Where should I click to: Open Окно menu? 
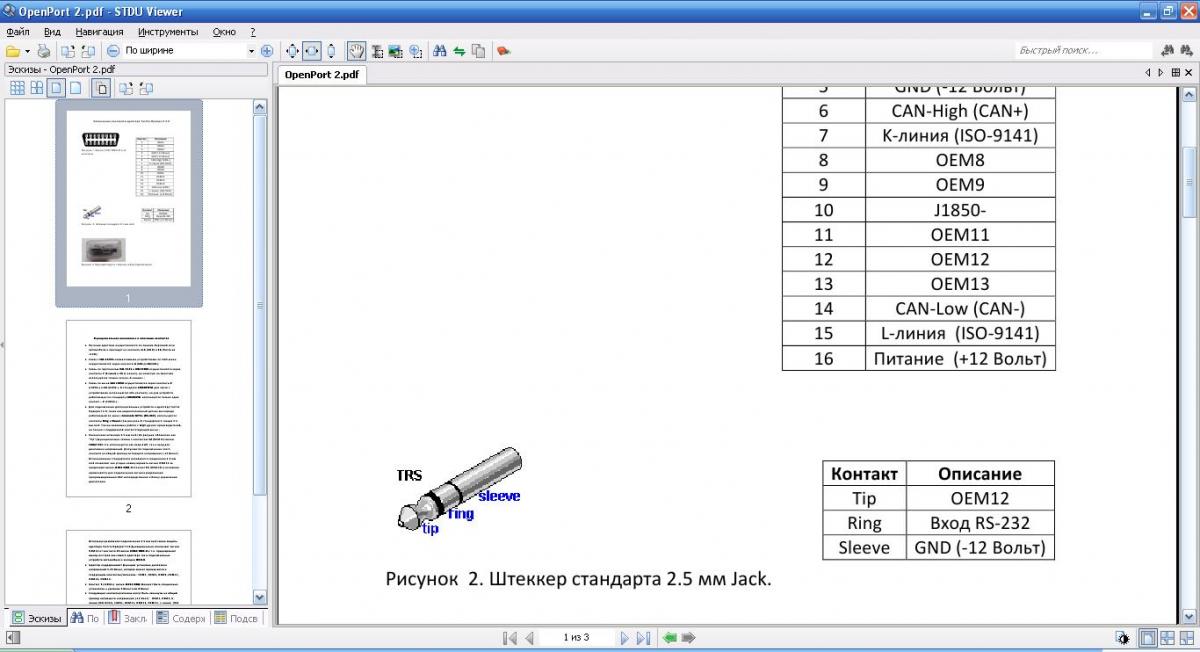coord(224,32)
